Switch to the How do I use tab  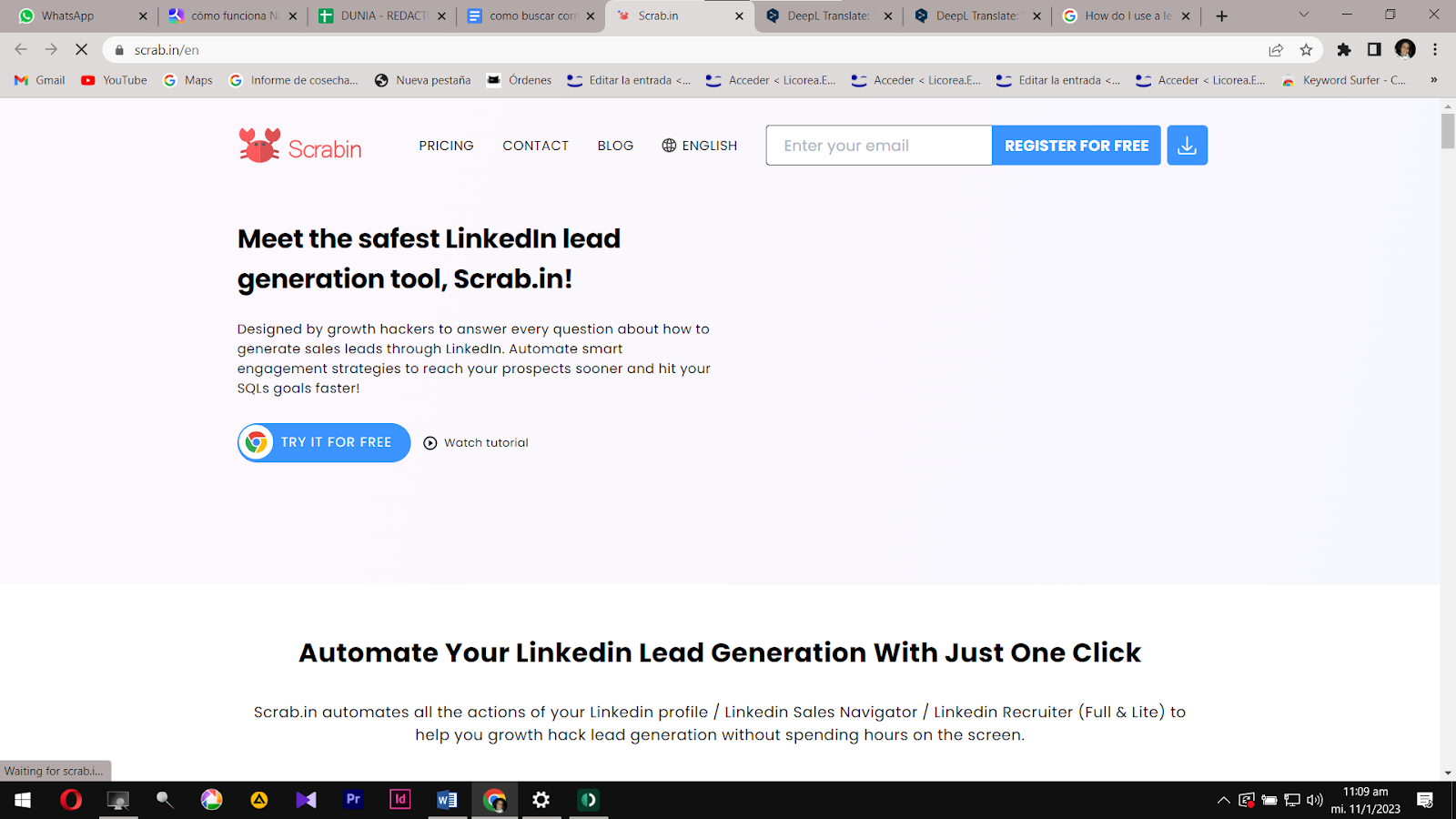tap(1127, 15)
